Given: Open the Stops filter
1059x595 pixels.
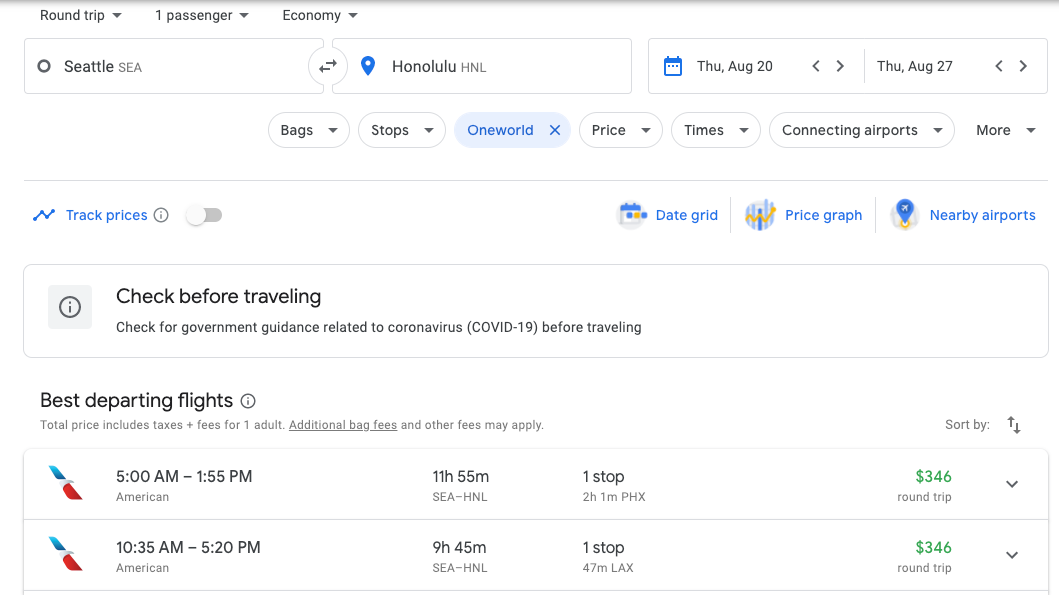Looking at the screenshot, I should pyautogui.click(x=401, y=130).
